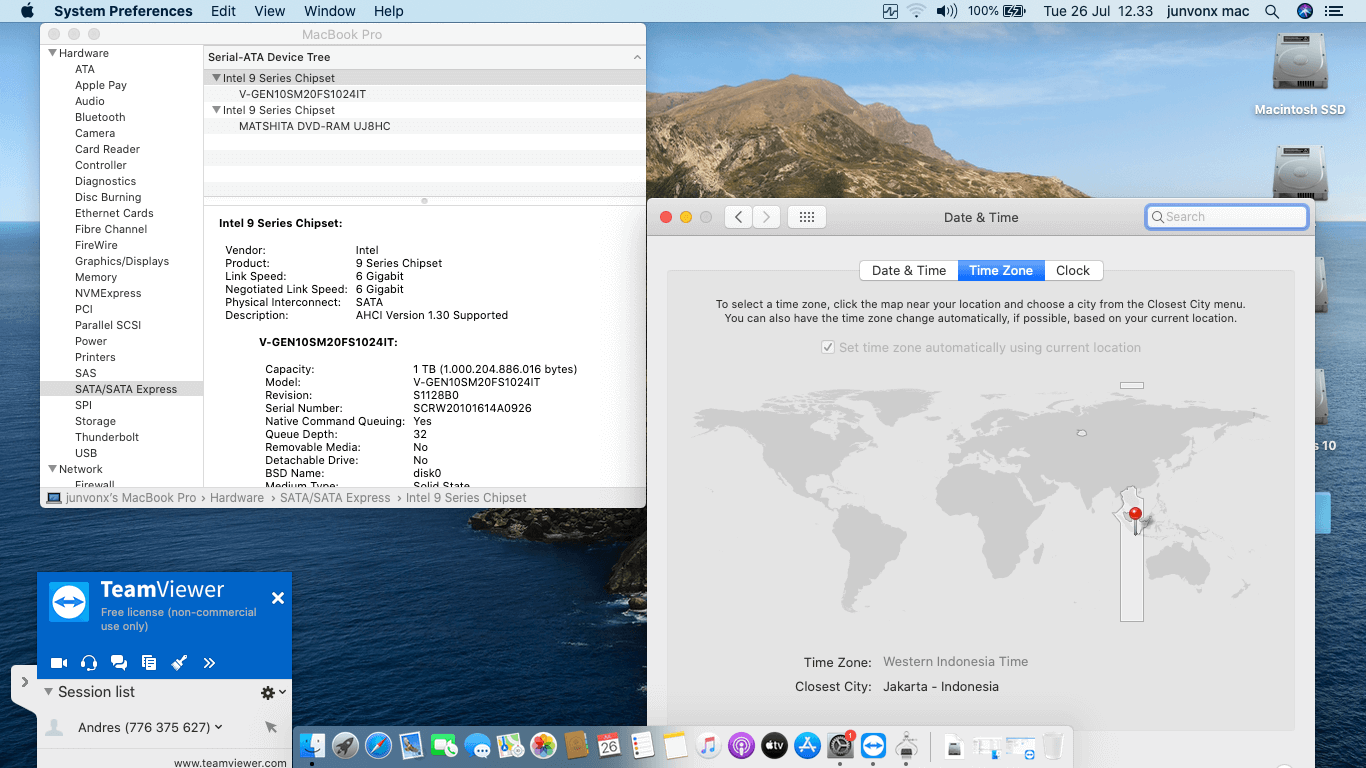Click the show all preferences grid button
This screenshot has width=1366, height=768.
point(807,217)
